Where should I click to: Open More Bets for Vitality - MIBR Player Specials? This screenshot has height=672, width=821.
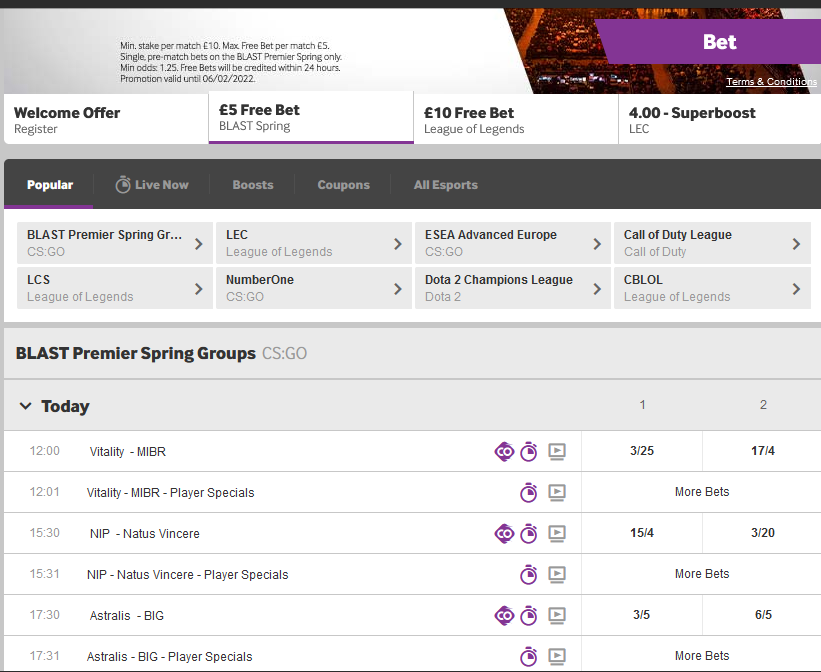point(702,492)
